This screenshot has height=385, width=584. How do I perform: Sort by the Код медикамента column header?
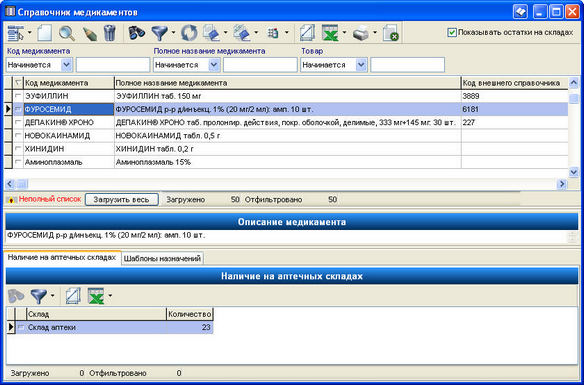(x=69, y=83)
